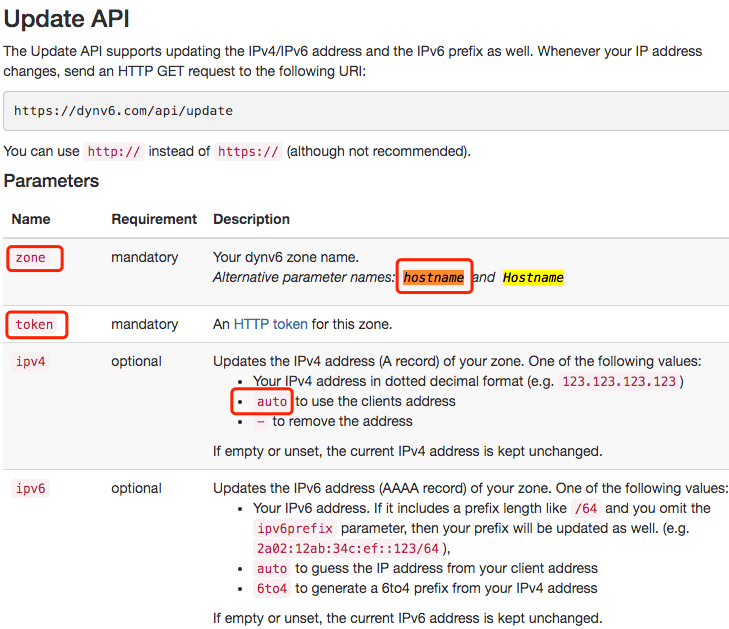Select the token parameter name

34,324
